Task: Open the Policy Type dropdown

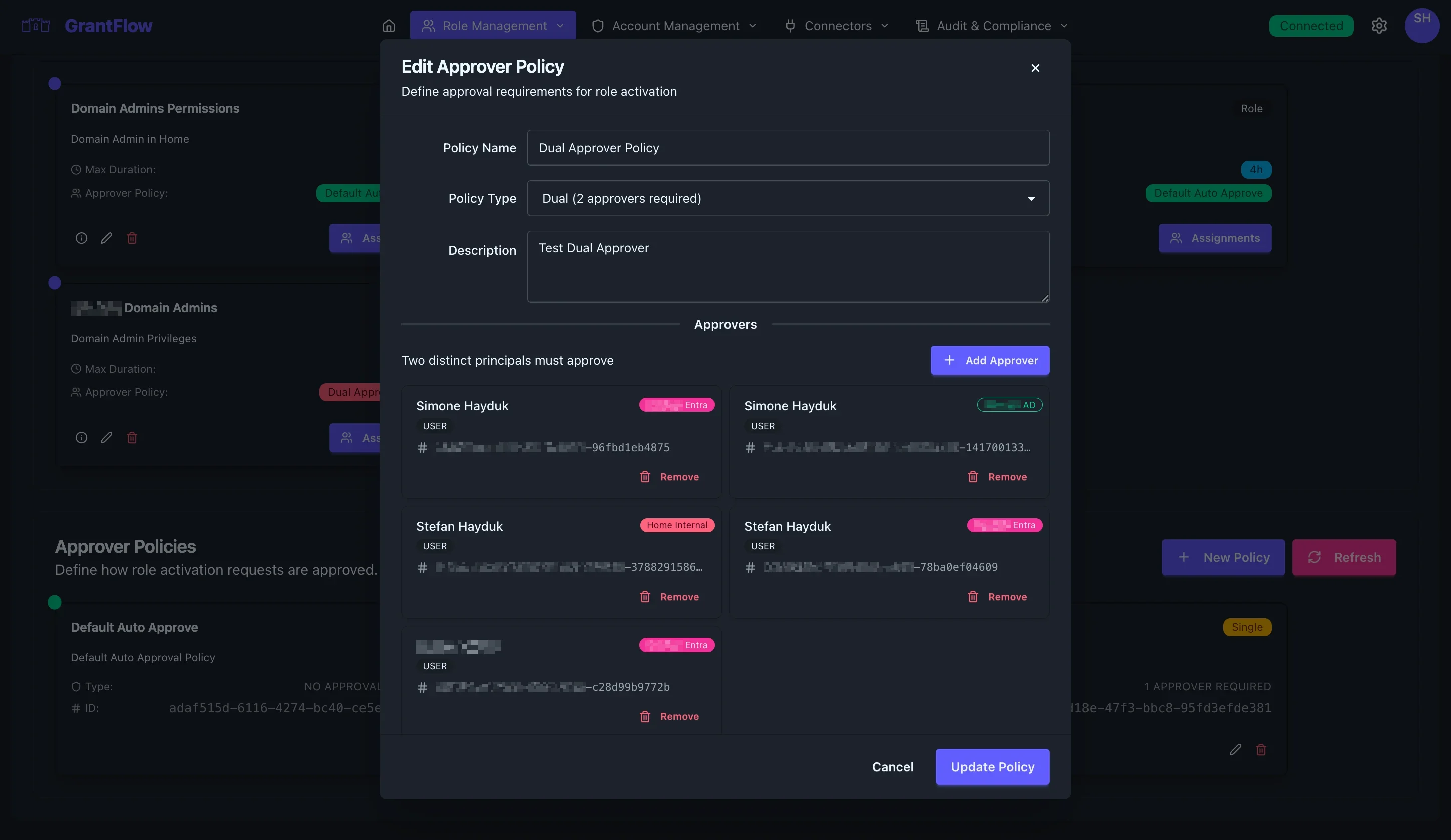Action: (x=788, y=199)
